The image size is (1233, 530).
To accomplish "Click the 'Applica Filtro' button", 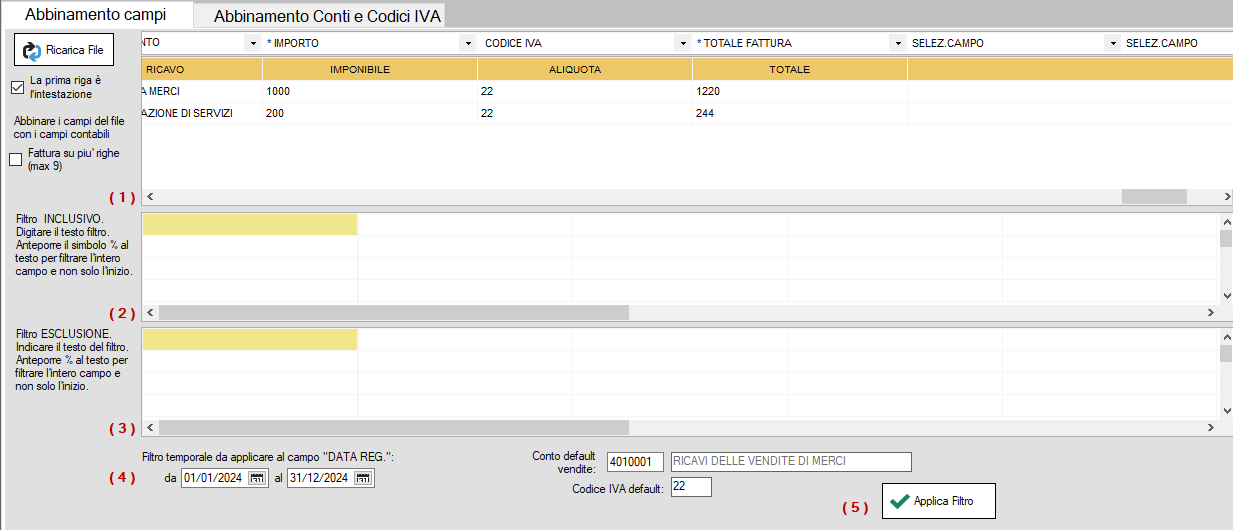I will [x=939, y=501].
